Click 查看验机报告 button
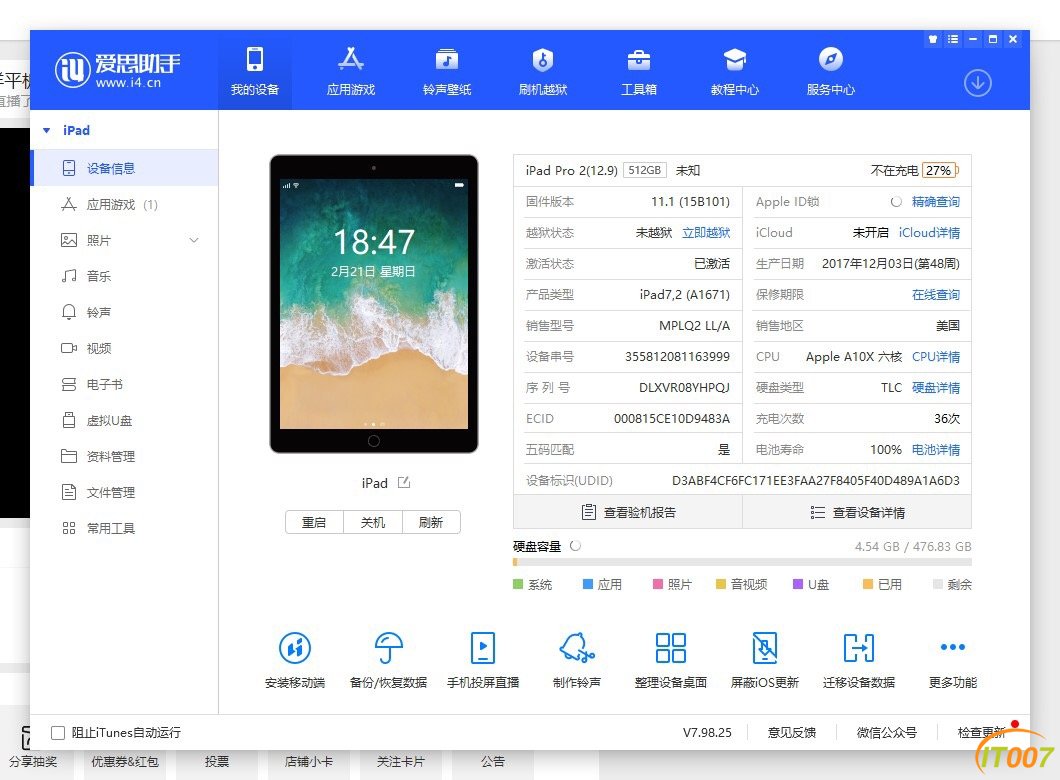 (628, 512)
